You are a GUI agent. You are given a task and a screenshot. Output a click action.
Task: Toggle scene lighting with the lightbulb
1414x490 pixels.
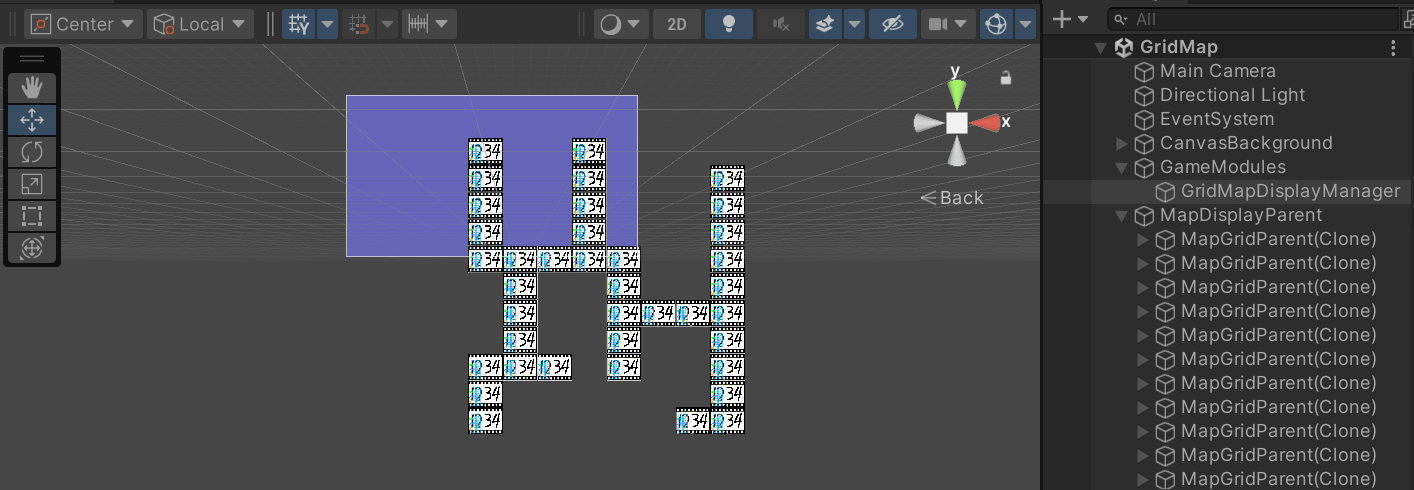[729, 24]
